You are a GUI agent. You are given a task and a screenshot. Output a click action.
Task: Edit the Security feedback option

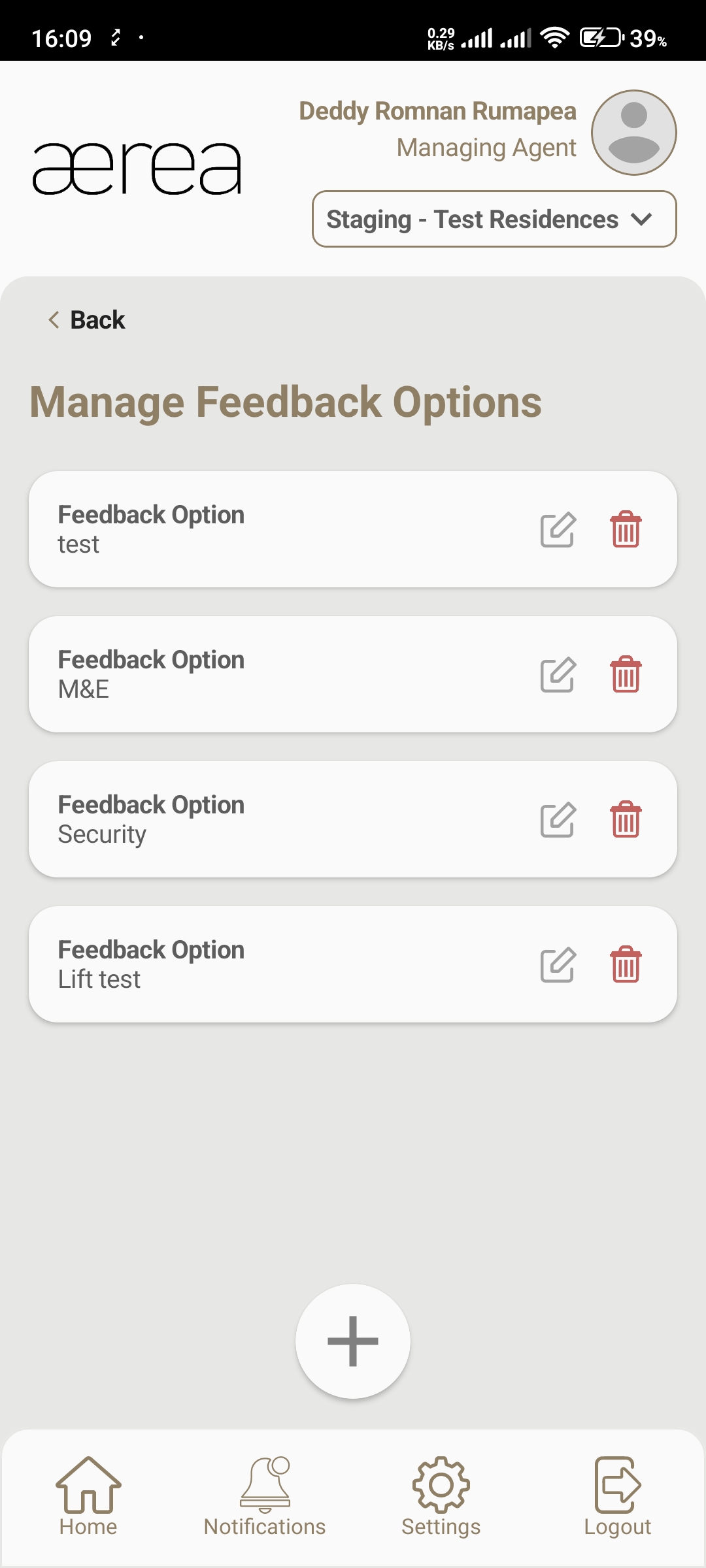[558, 820]
